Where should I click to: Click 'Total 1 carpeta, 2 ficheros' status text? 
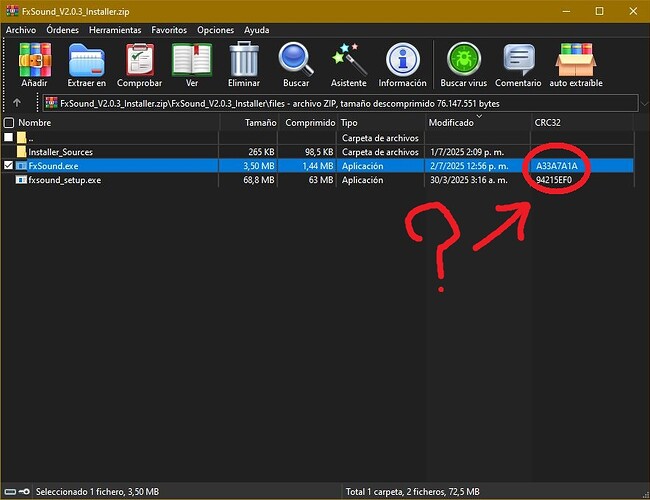point(412,492)
